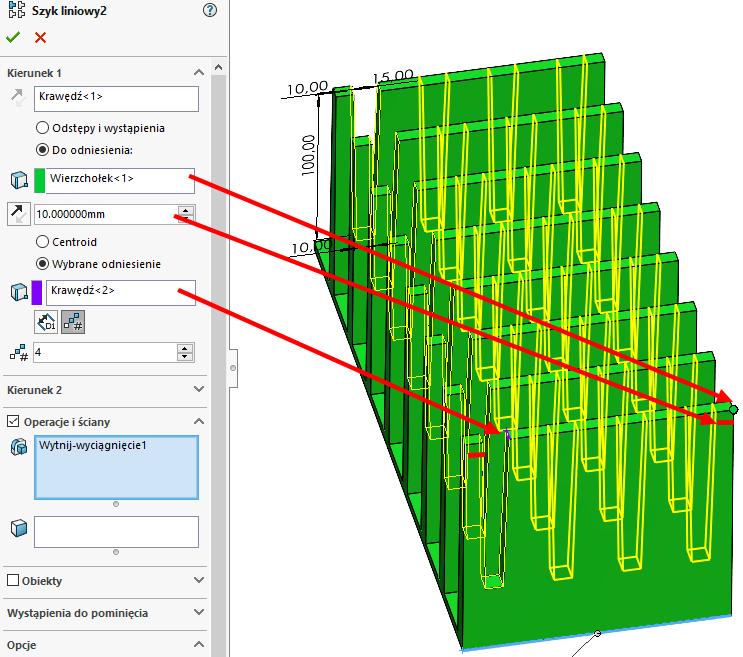743x657 pixels.
Task: Enable the Obiekty checkbox
Action: (x=13, y=580)
